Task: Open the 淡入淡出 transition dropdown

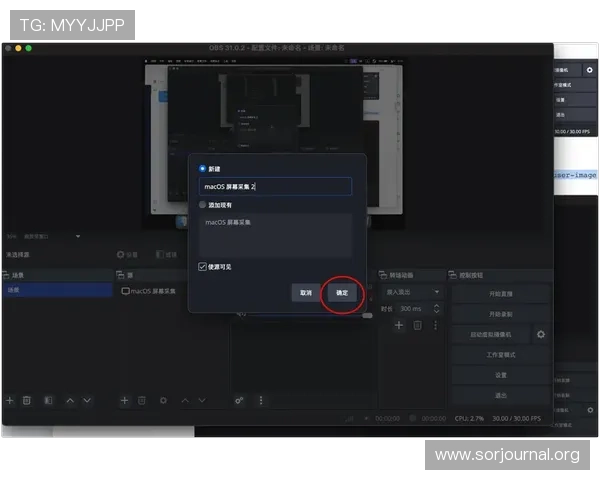Action: [x=412, y=292]
